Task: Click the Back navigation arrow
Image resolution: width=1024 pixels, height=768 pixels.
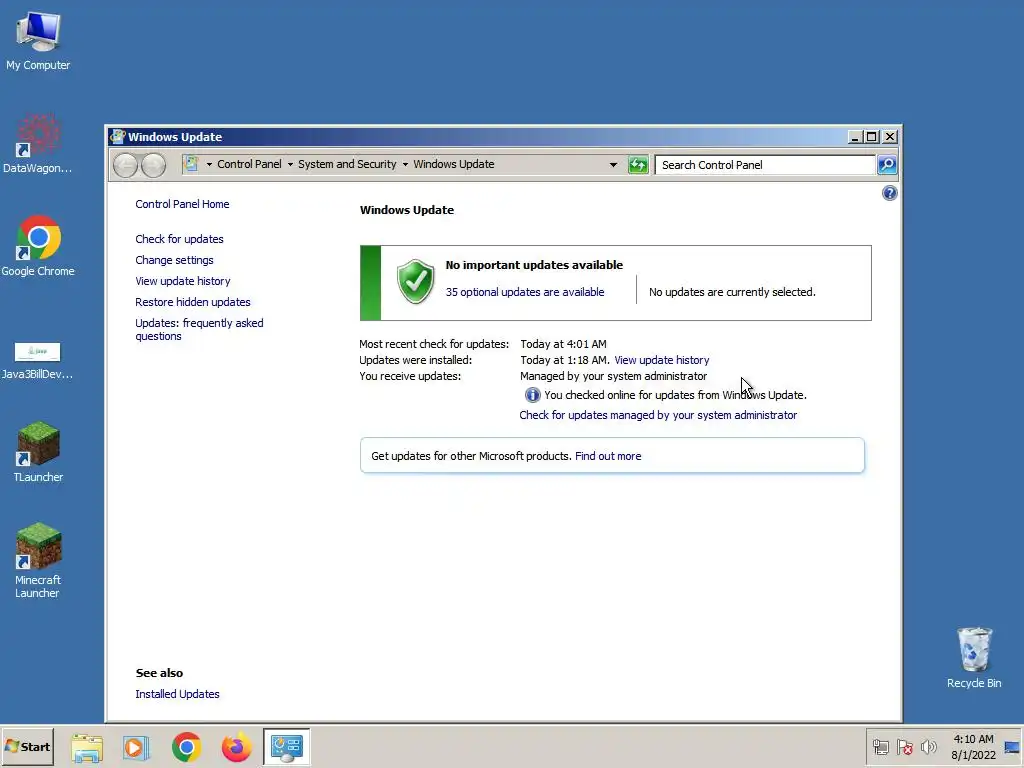Action: [125, 165]
